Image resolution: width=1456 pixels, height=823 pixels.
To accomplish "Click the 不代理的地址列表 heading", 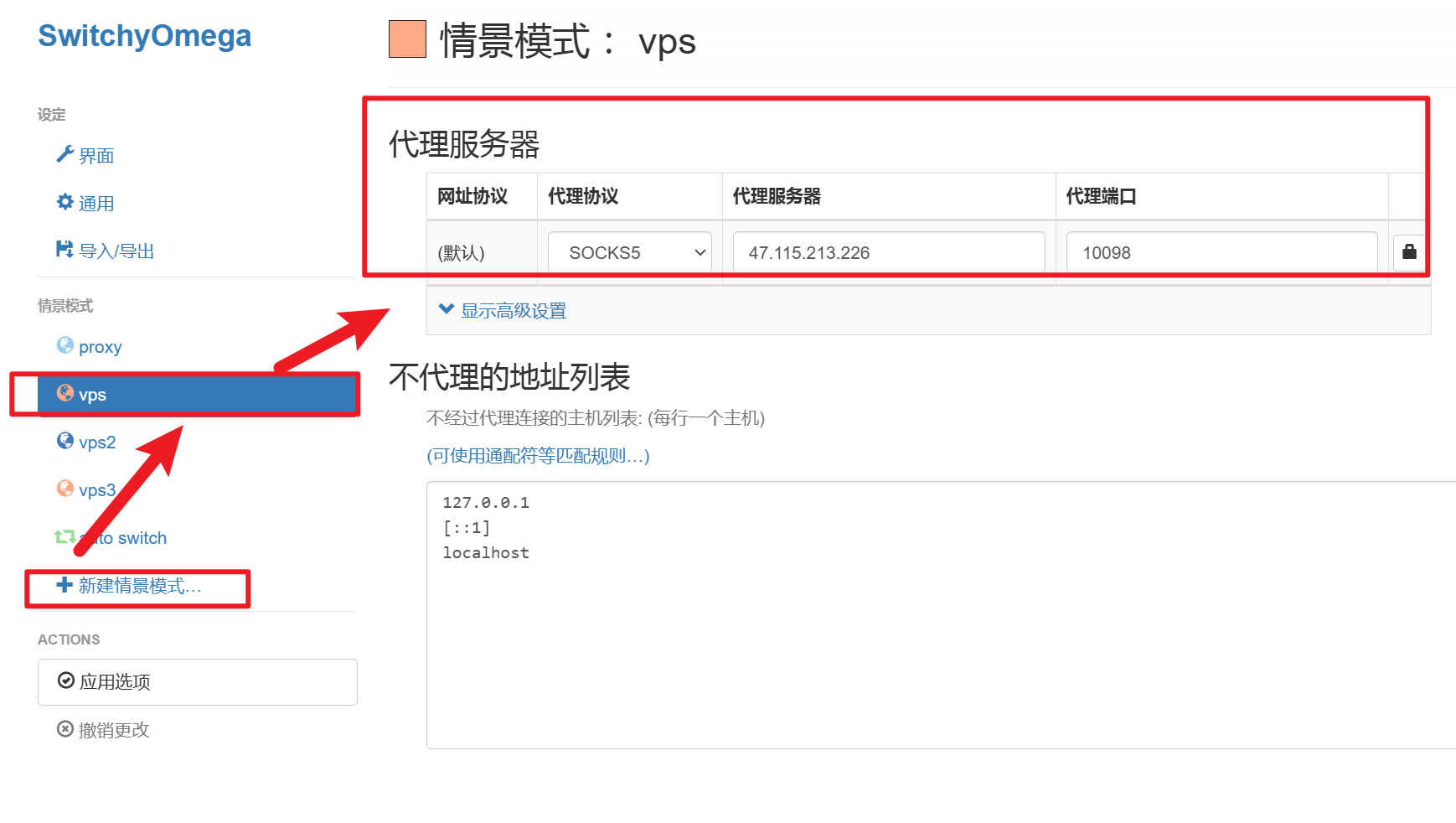I will tap(509, 377).
